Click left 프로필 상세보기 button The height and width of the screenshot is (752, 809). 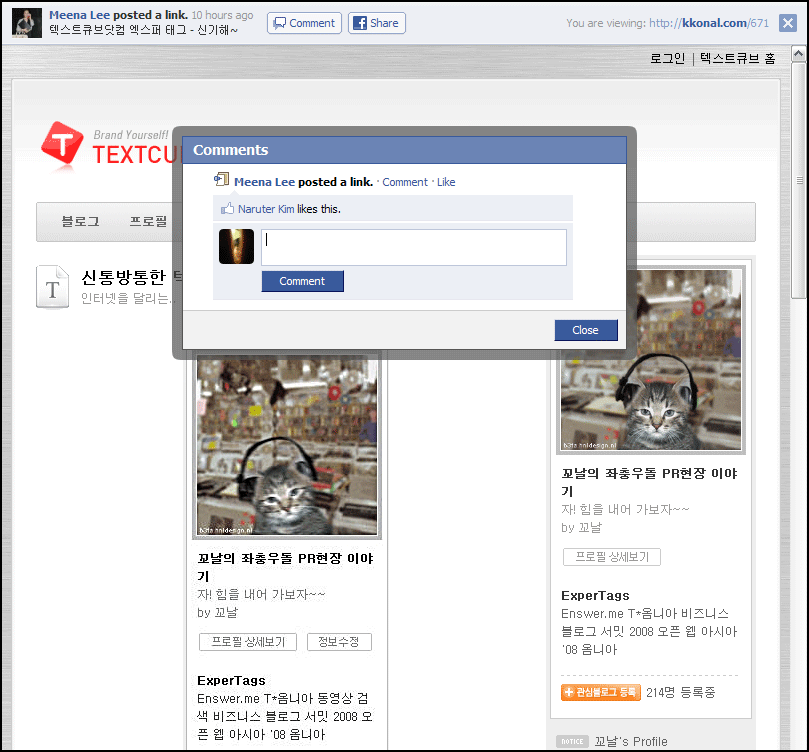[x=248, y=642]
